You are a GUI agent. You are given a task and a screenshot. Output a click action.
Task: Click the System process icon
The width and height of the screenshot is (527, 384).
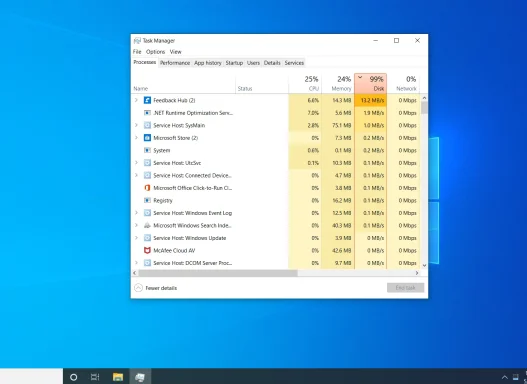click(147, 150)
